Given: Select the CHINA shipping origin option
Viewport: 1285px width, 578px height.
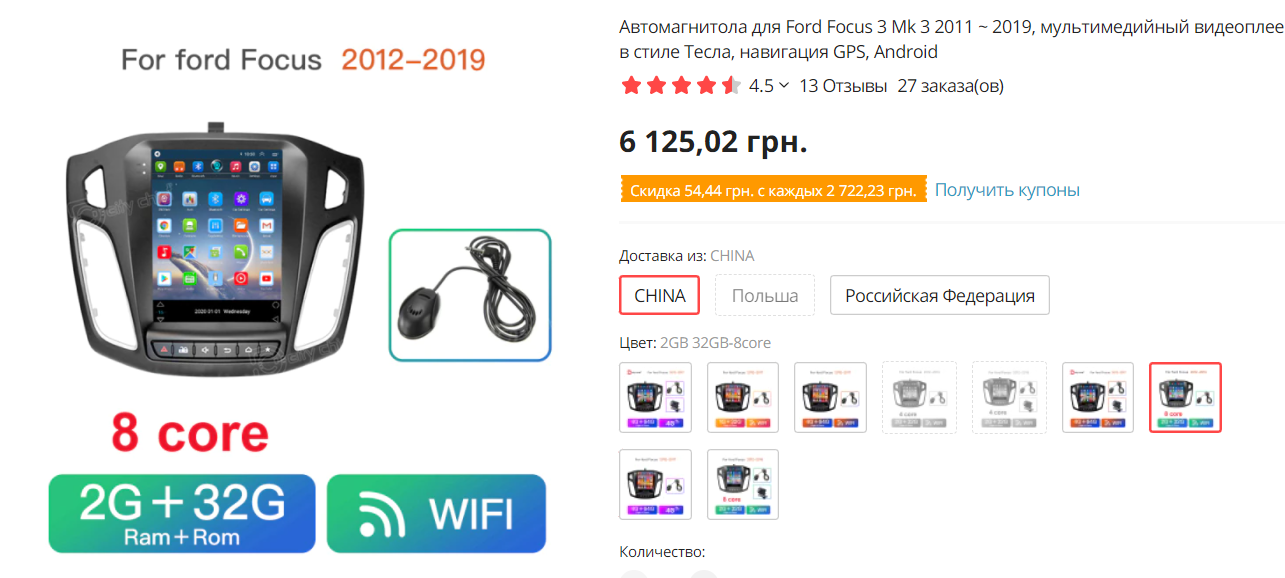Looking at the screenshot, I should pos(660,295).
